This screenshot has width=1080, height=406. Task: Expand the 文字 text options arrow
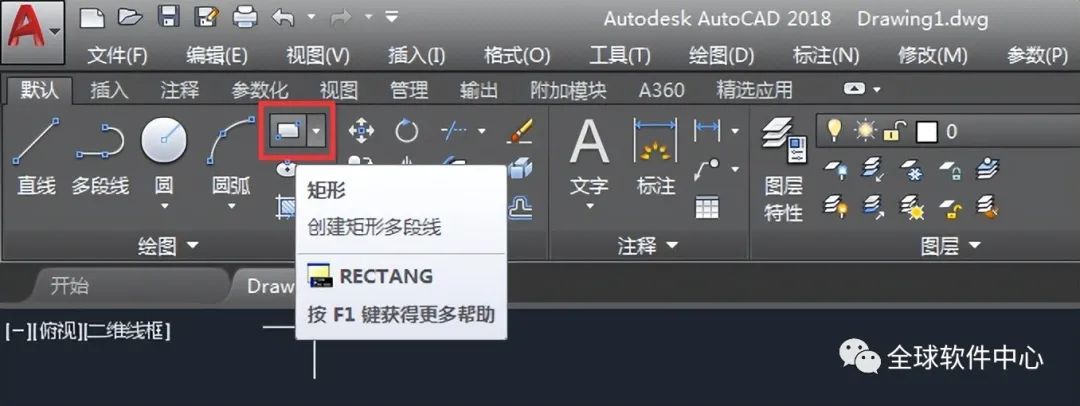tap(590, 205)
